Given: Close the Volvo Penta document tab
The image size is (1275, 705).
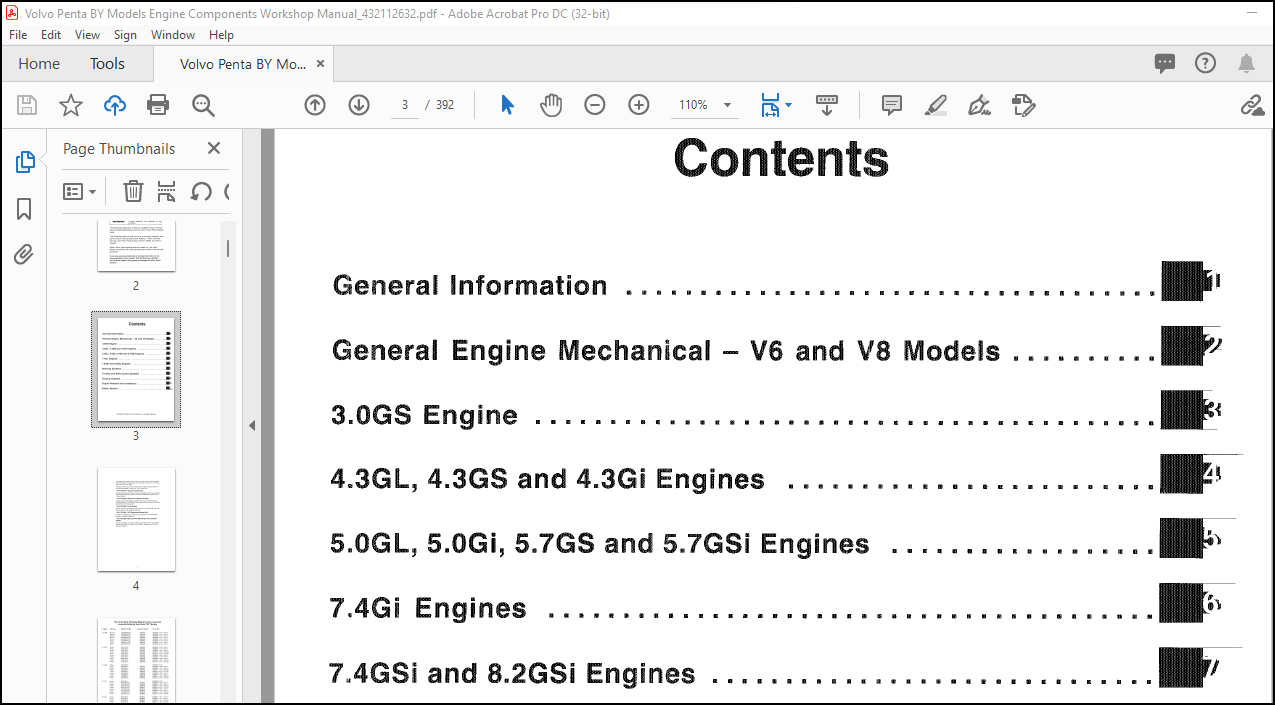Looking at the screenshot, I should click(321, 64).
